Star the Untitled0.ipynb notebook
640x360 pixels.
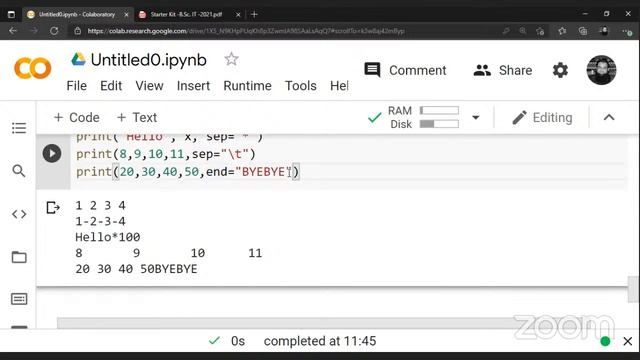231,60
